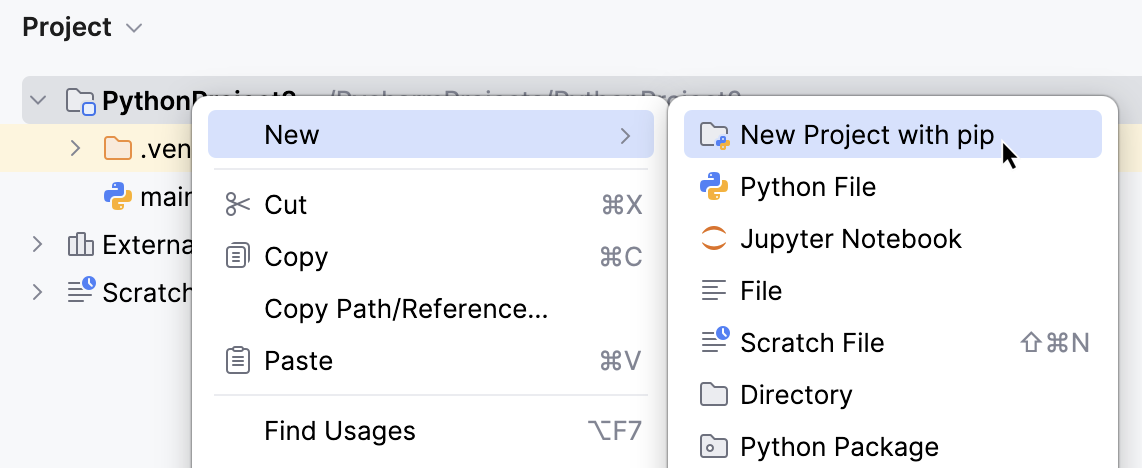Click the Python File logo icon
Viewport: 1142px width, 468px height.
click(714, 187)
